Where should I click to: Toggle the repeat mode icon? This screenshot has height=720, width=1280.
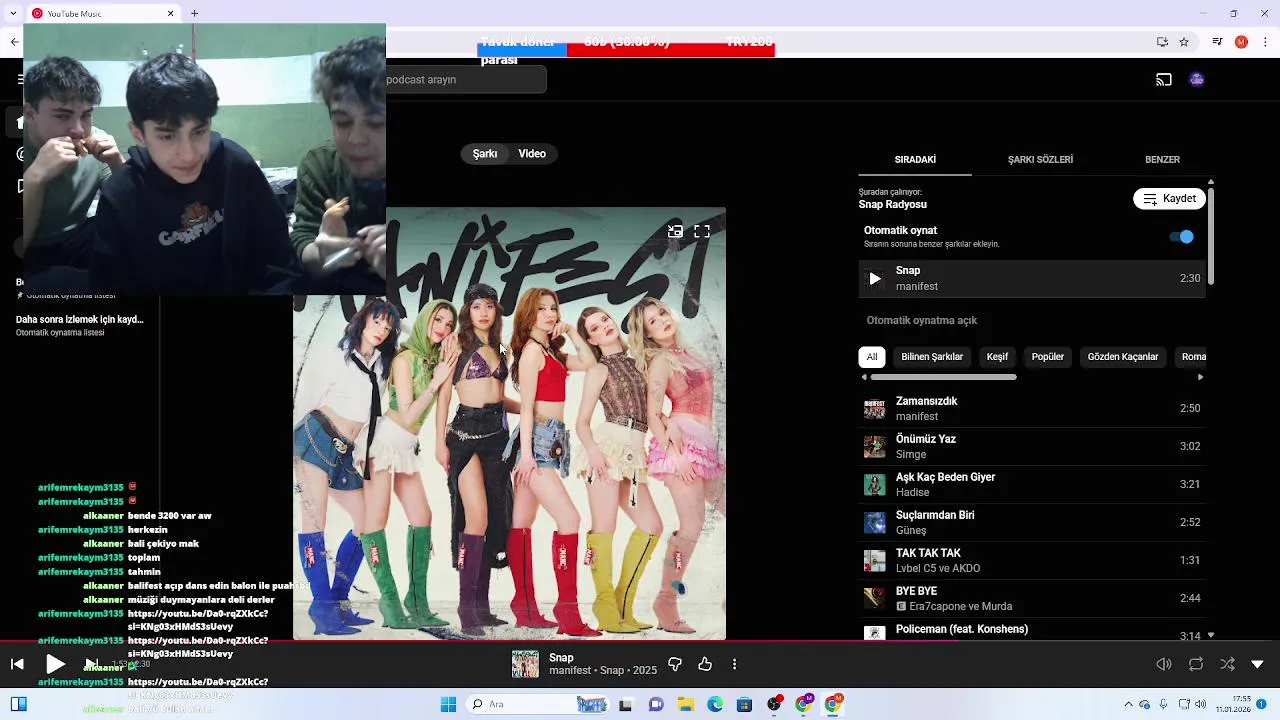(x=1196, y=664)
